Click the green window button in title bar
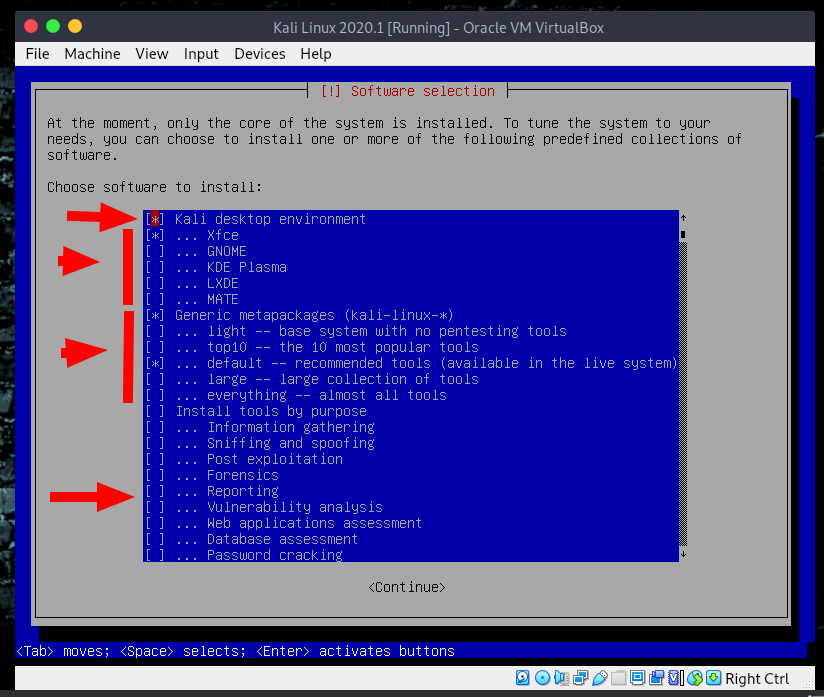The height and width of the screenshot is (697, 824). click(x=53, y=26)
